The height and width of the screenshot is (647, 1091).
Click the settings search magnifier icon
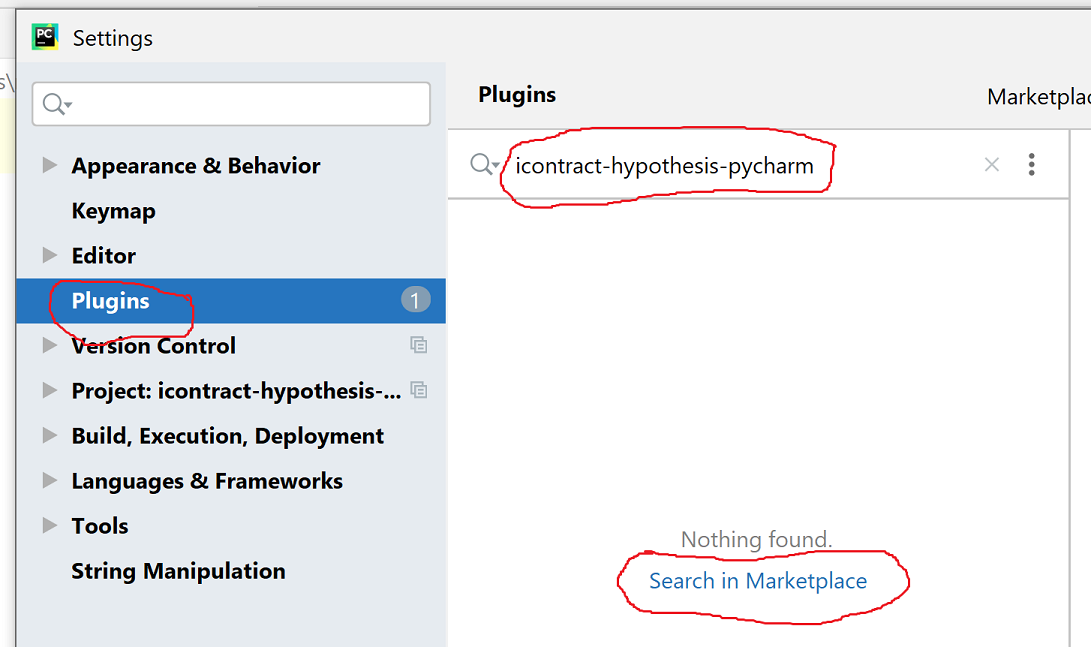(x=56, y=104)
